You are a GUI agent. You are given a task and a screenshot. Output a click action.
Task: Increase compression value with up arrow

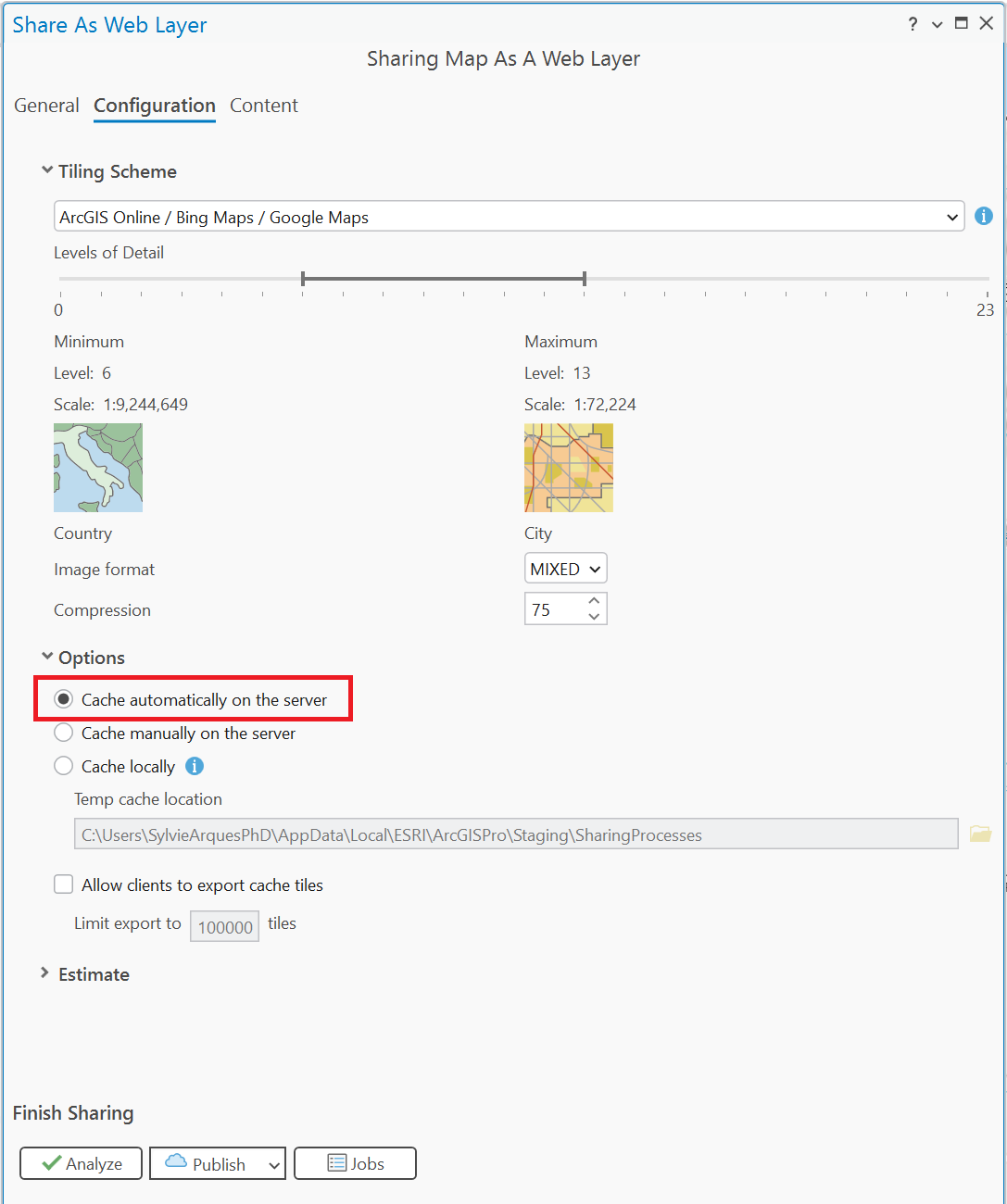(594, 601)
